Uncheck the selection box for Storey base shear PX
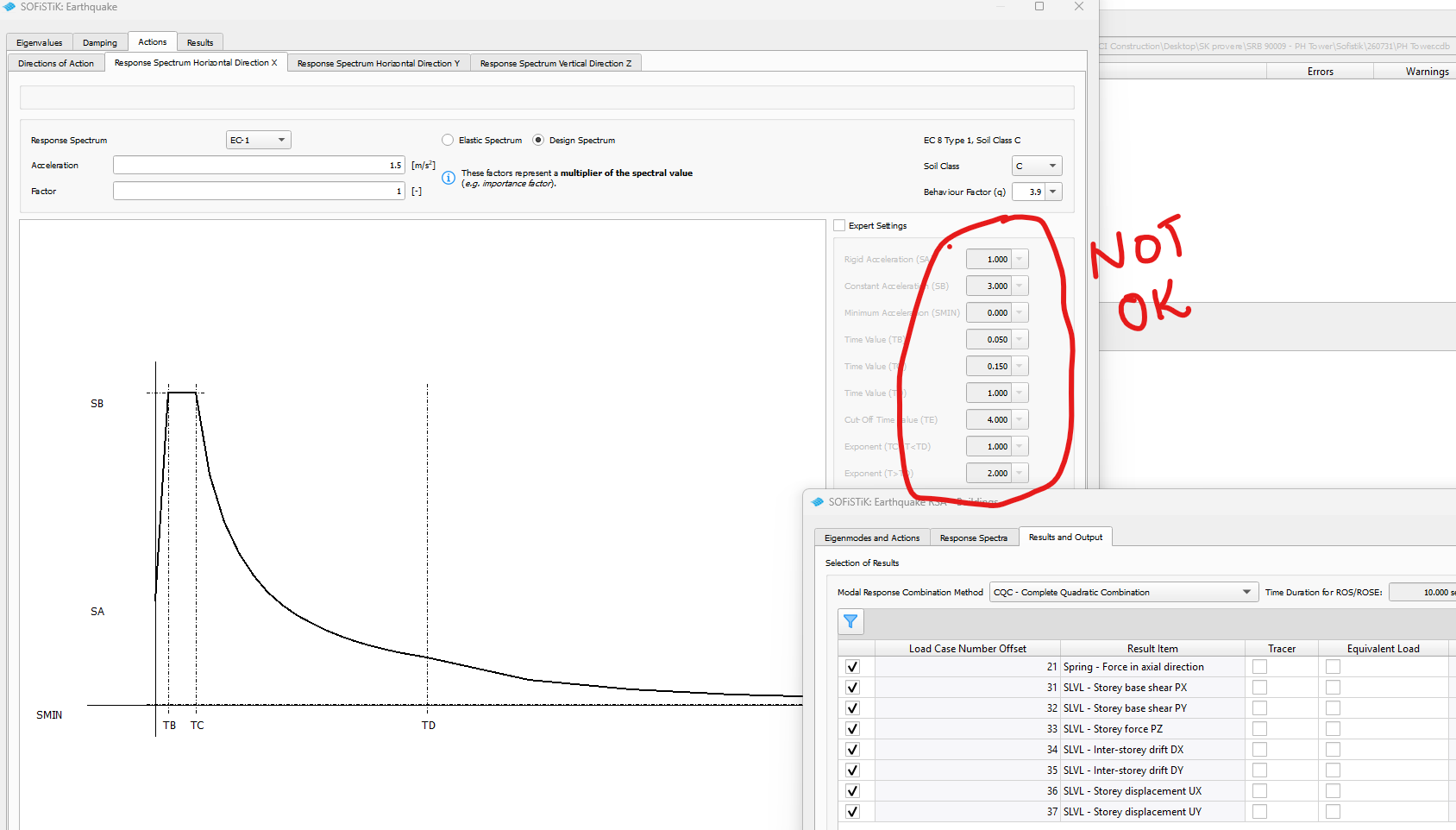 click(x=852, y=688)
